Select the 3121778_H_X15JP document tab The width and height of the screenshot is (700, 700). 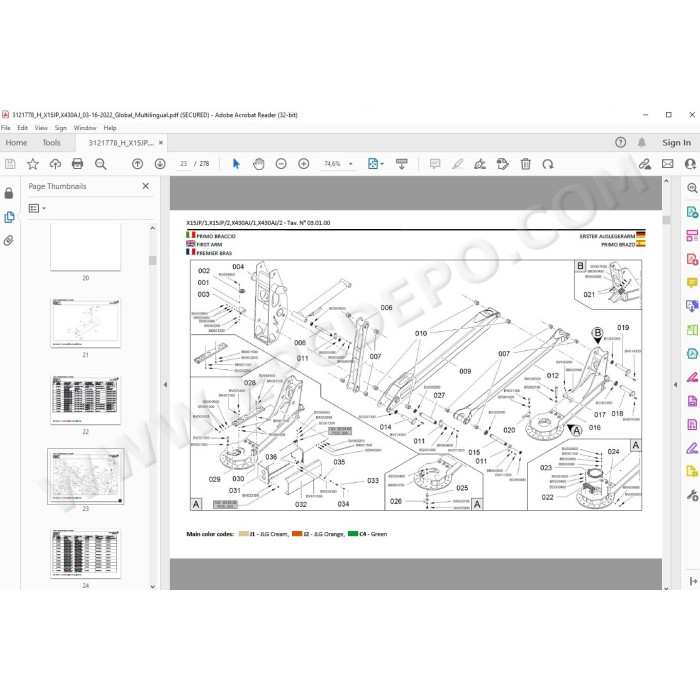click(x=121, y=143)
